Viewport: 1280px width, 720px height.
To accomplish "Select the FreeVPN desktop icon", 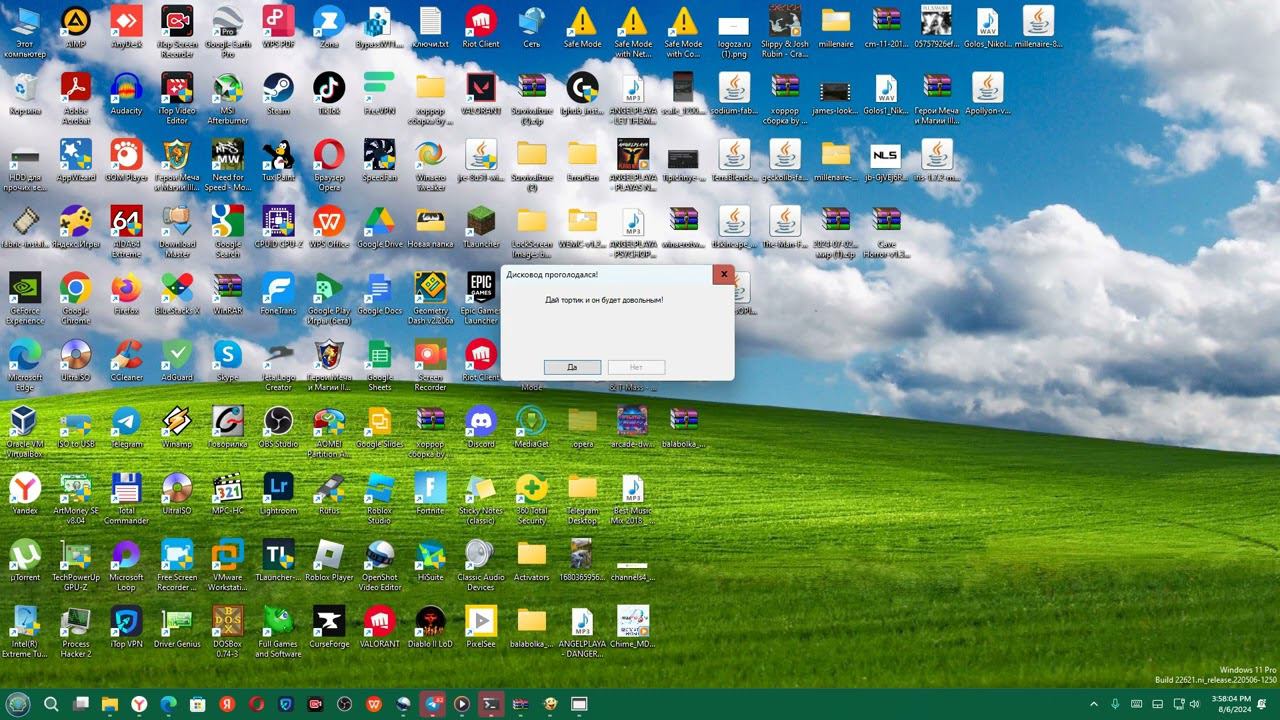I will point(380,94).
